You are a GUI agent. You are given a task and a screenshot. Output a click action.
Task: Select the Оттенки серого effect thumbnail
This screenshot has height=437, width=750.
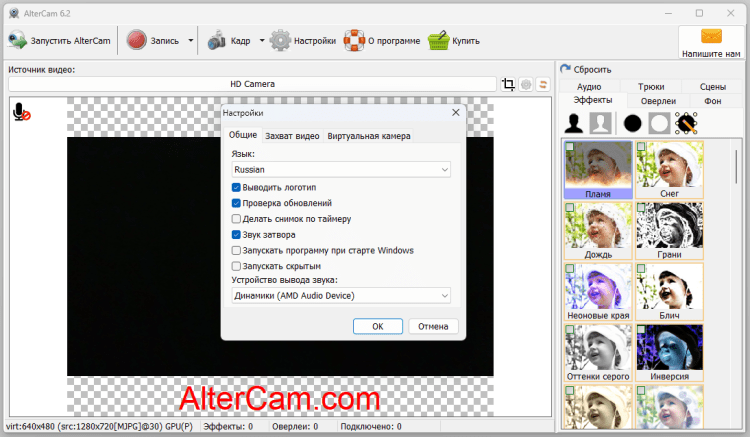(x=598, y=352)
